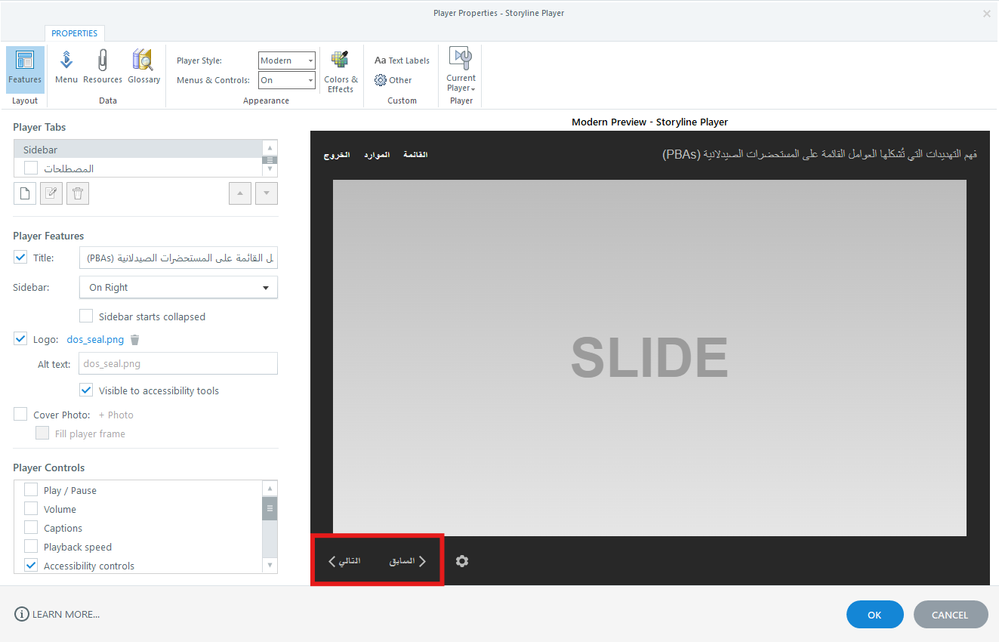
Task: Select the PROPERTIES ribbon tab
Action: pyautogui.click(x=73, y=33)
